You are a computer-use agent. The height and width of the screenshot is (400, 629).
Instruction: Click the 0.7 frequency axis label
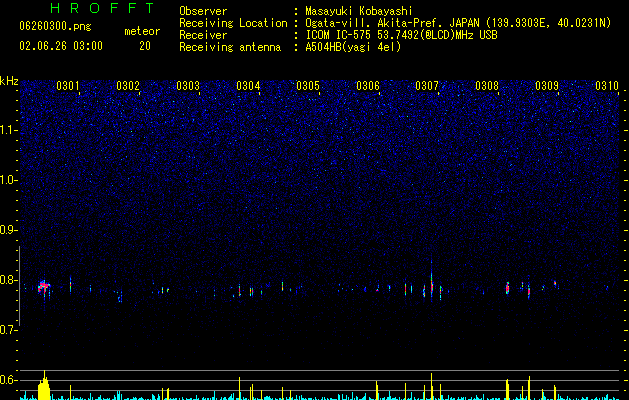[9, 330]
